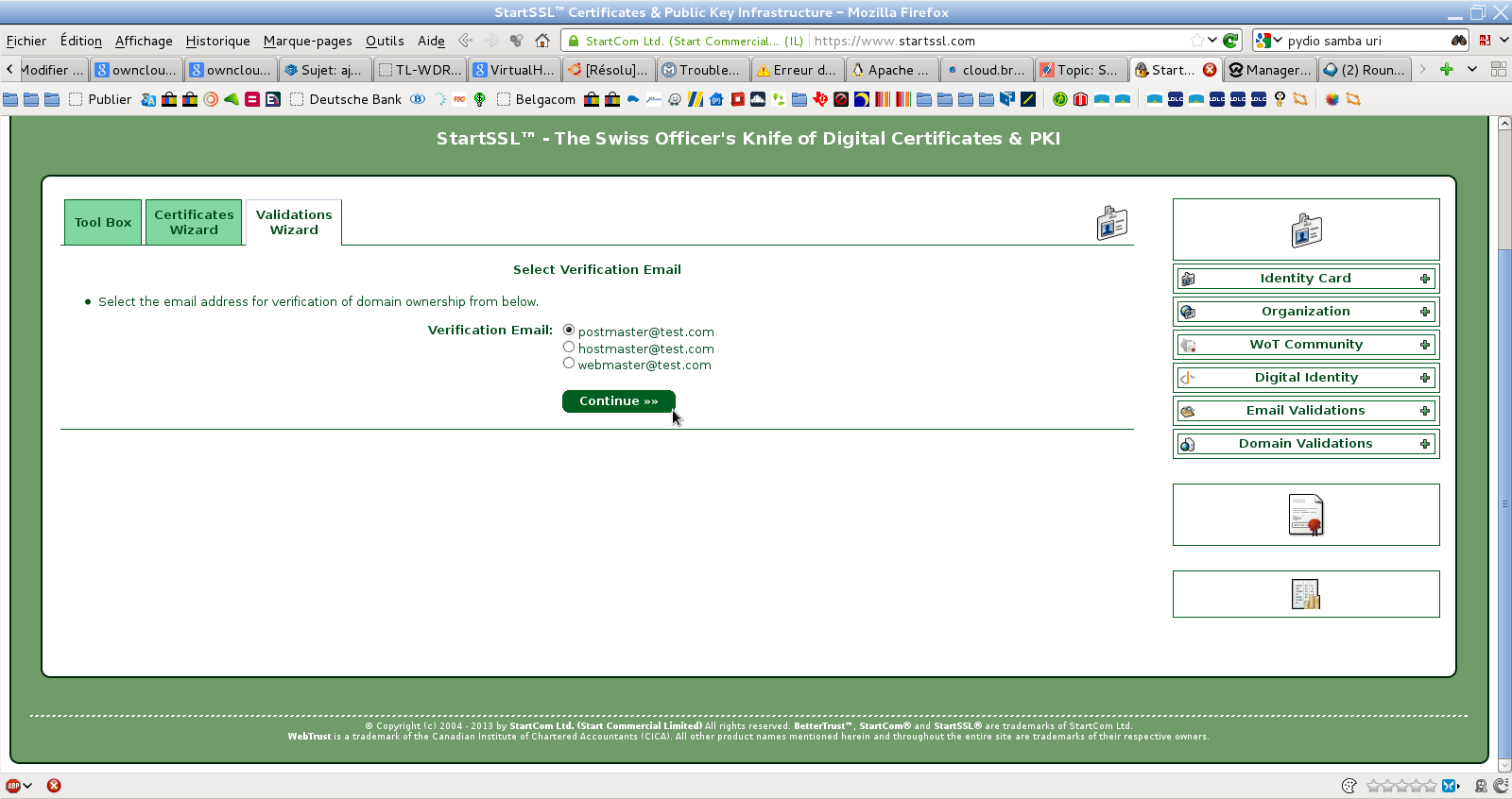Open the Marque-pages menu
Viewport: 1512px width, 799px height.
307,41
